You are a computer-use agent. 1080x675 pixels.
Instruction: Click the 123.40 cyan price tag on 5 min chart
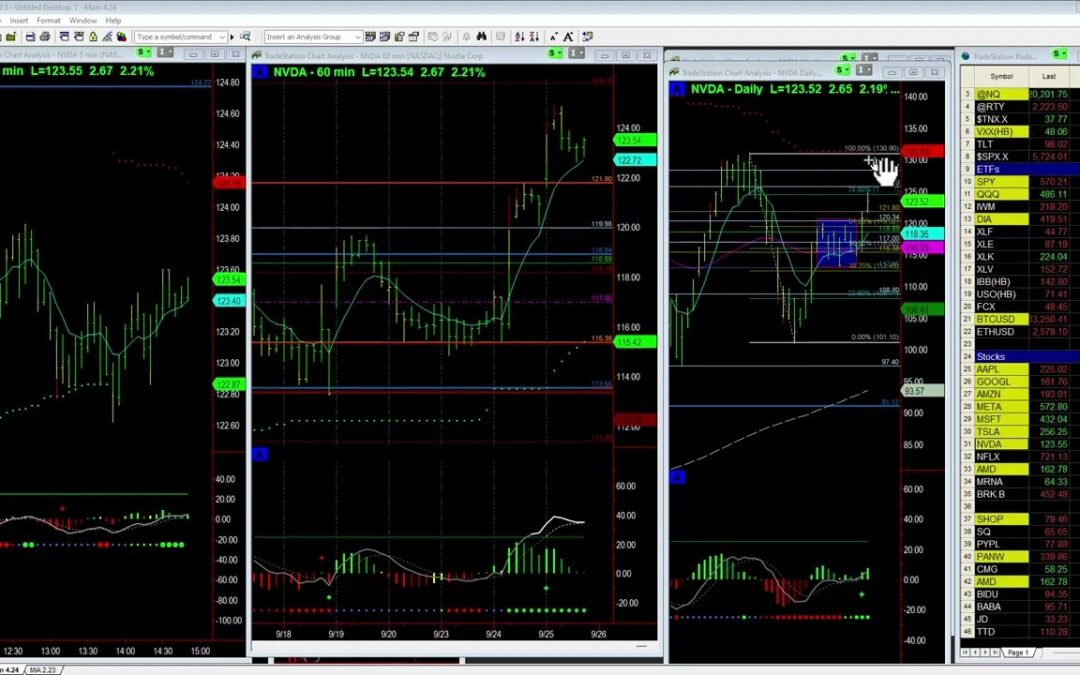tap(229, 301)
